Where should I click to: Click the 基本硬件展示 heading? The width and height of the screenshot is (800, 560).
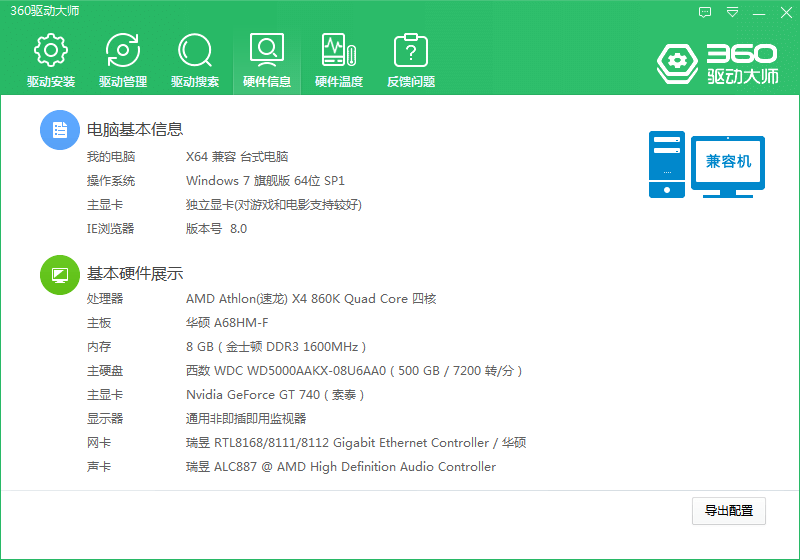[135, 274]
